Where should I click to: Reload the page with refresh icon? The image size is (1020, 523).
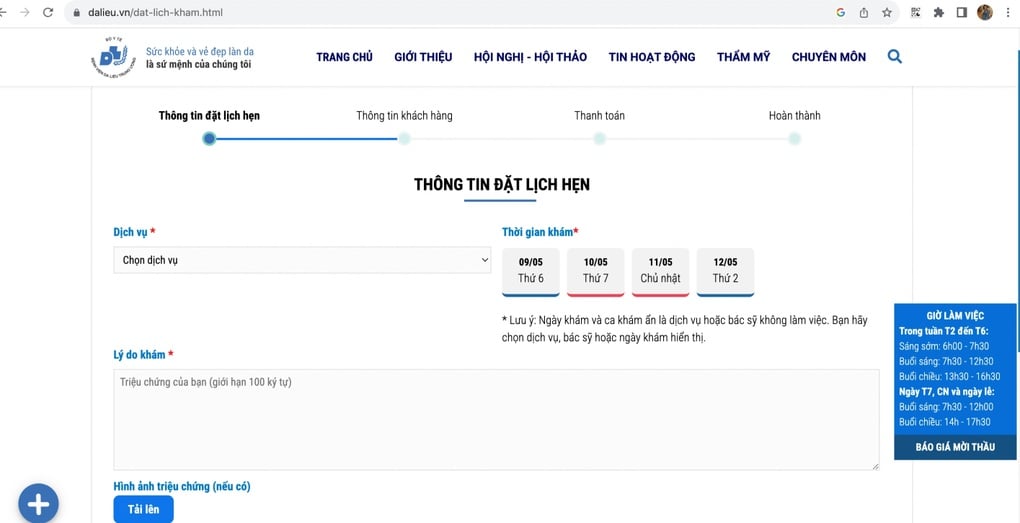[x=47, y=12]
